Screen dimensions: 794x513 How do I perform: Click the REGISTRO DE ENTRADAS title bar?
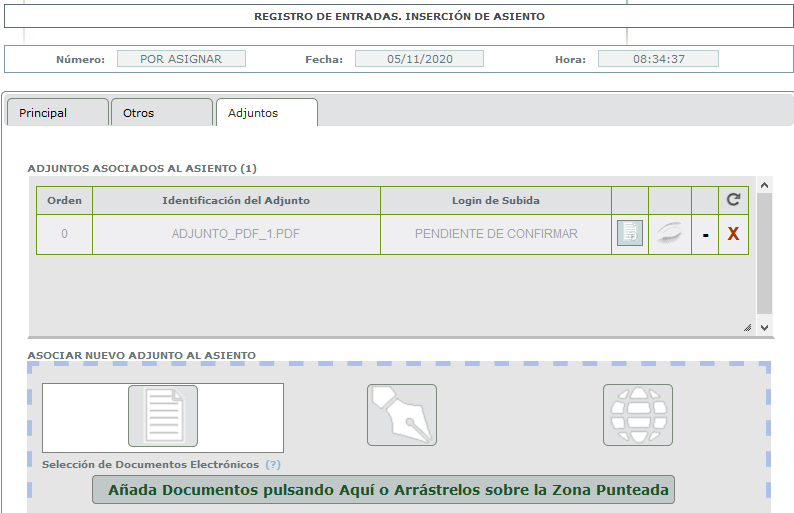point(399,16)
